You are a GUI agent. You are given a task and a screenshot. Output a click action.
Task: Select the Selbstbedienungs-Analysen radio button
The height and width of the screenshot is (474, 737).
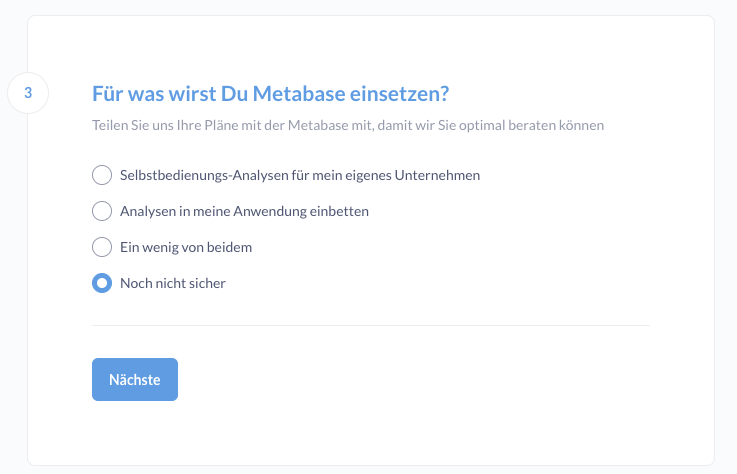pos(102,175)
